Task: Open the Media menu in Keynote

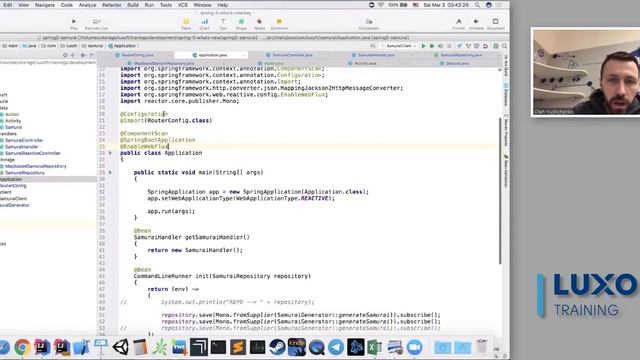Action: point(260,24)
